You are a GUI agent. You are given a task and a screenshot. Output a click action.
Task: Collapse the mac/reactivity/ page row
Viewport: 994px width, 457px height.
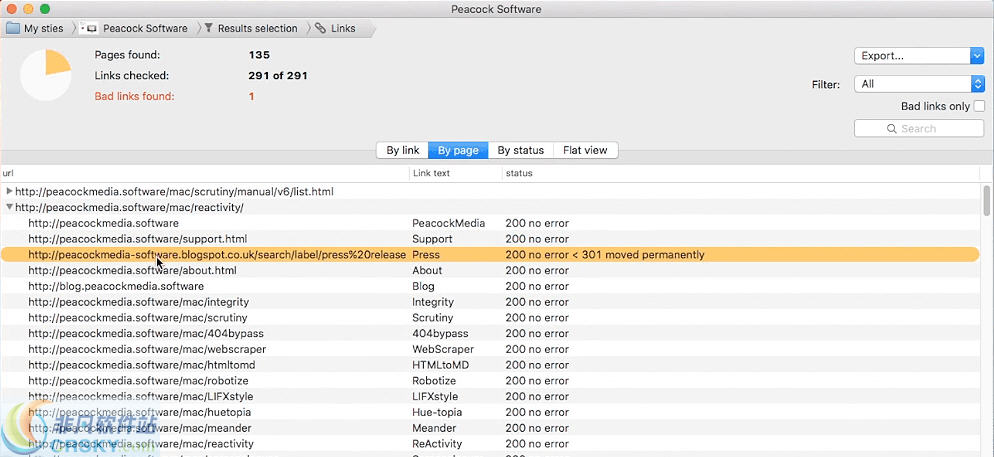tap(9, 207)
